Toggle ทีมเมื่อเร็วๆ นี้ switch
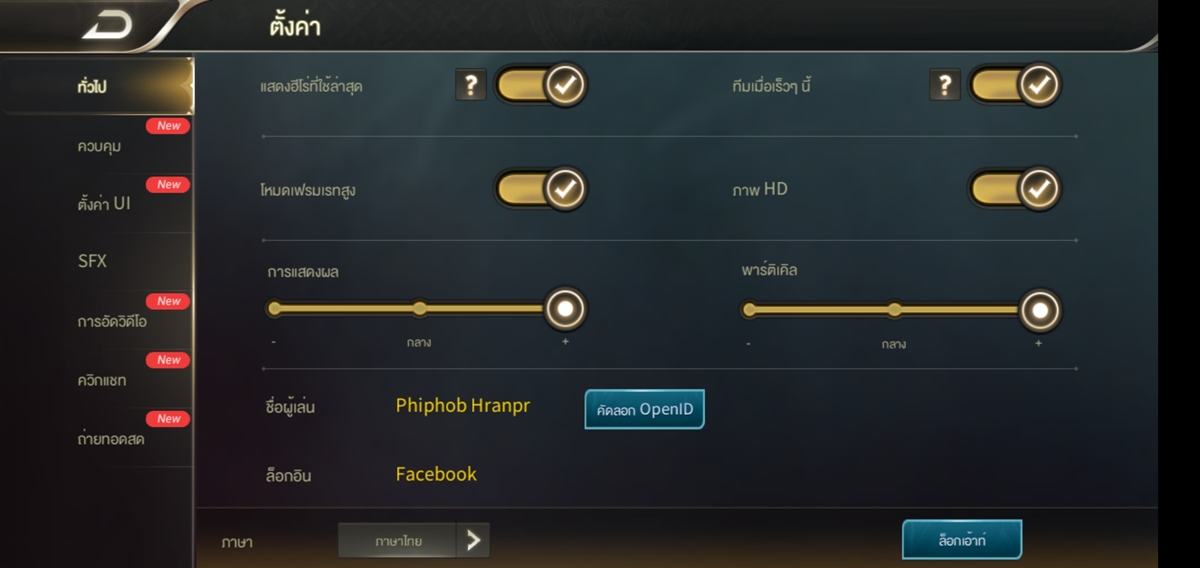This screenshot has height=568, width=1200. tap(1015, 85)
